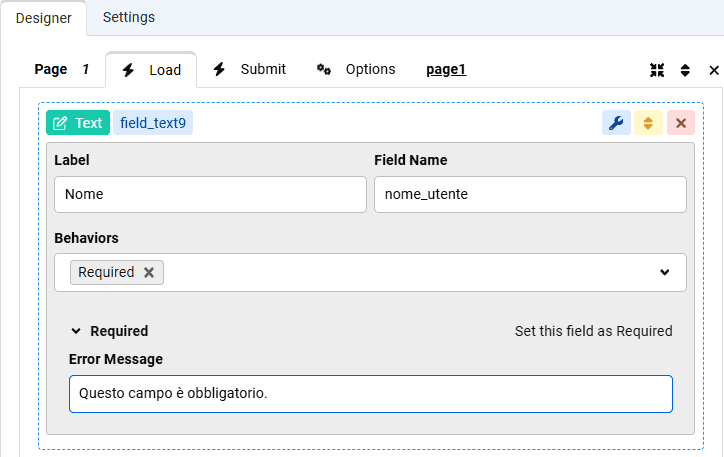The width and height of the screenshot is (724, 457).
Task: Click the page reorder up-down arrows icon
Action: pyautogui.click(x=685, y=70)
